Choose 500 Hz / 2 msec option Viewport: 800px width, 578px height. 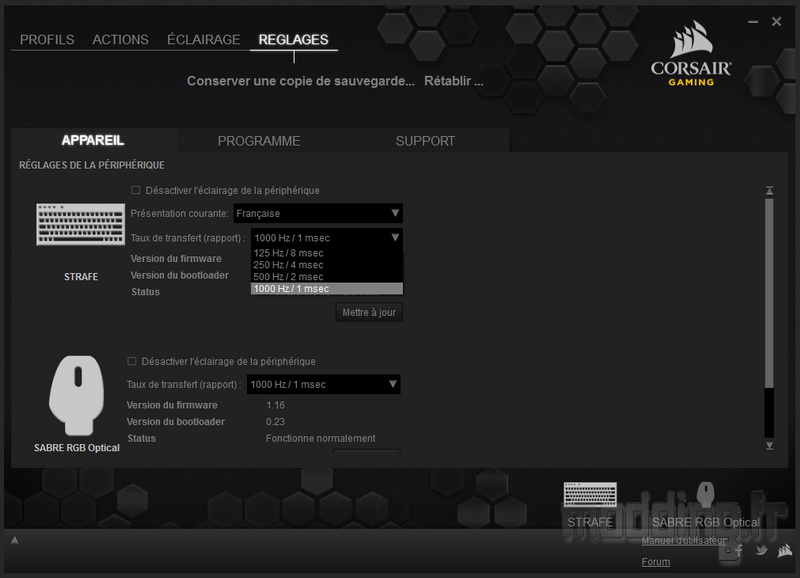click(x=327, y=277)
